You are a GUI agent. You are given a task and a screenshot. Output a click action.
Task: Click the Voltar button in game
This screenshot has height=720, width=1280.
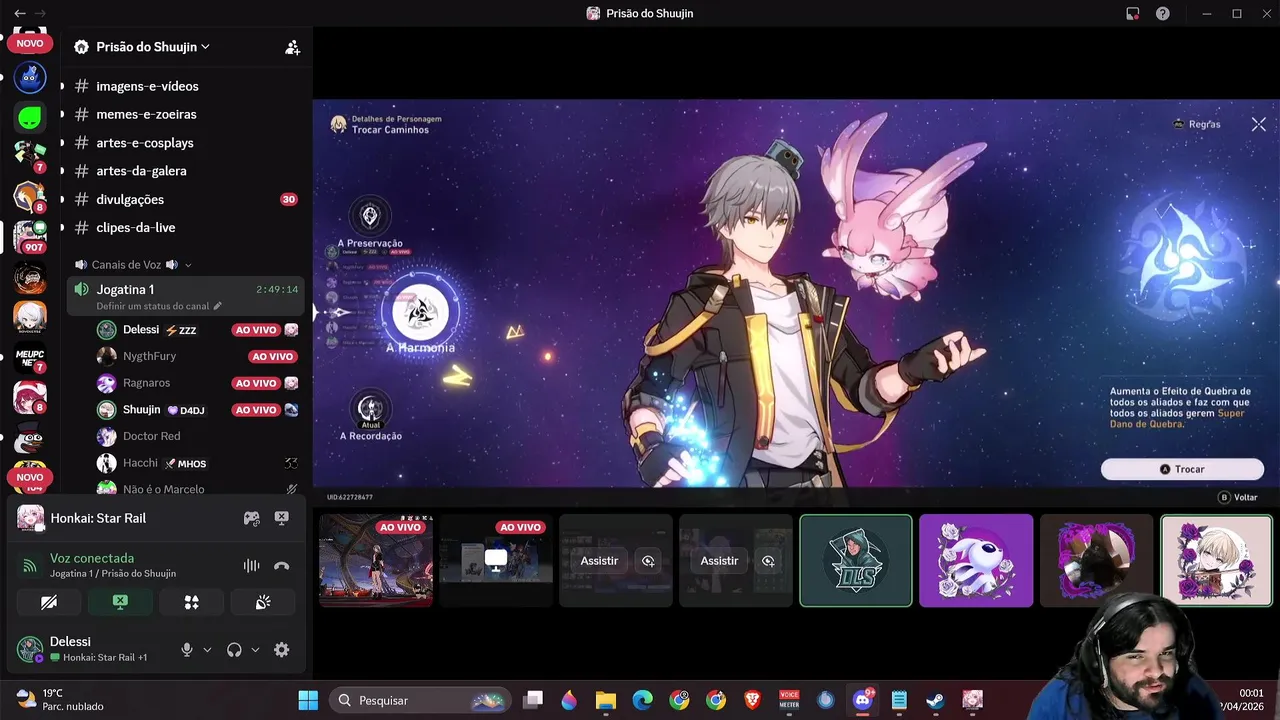pos(1238,497)
